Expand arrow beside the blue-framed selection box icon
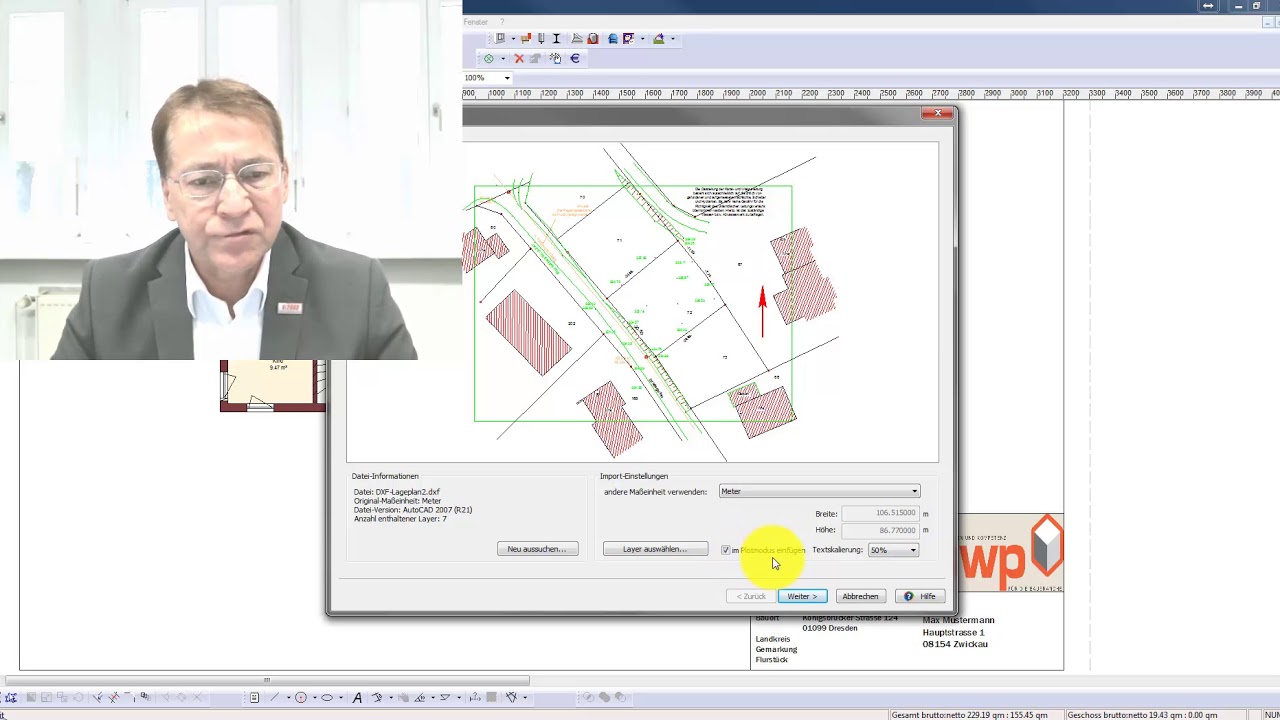Screen dimensions: 1280x720 pos(643,38)
